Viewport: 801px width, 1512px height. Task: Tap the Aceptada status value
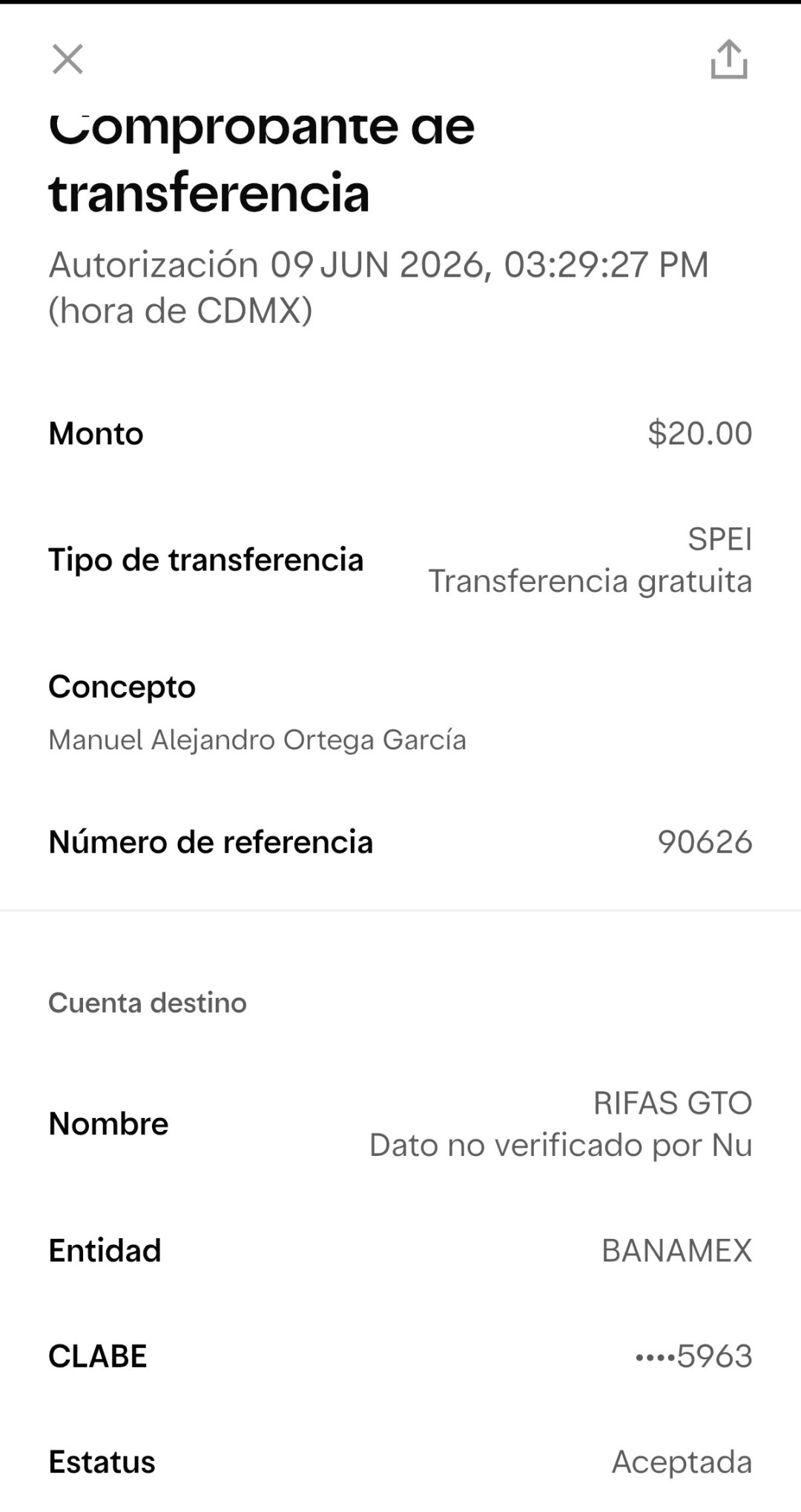click(682, 1462)
